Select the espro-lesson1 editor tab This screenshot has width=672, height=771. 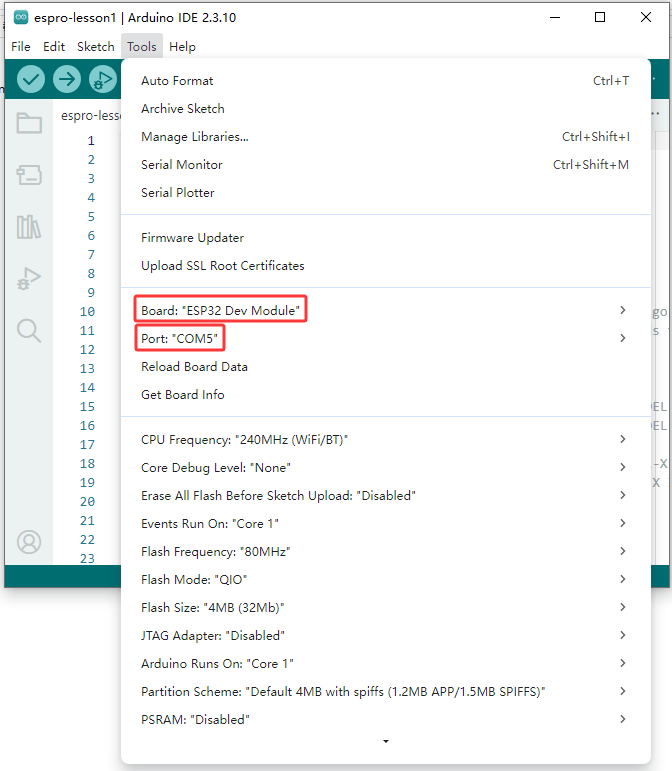[x=90, y=116]
